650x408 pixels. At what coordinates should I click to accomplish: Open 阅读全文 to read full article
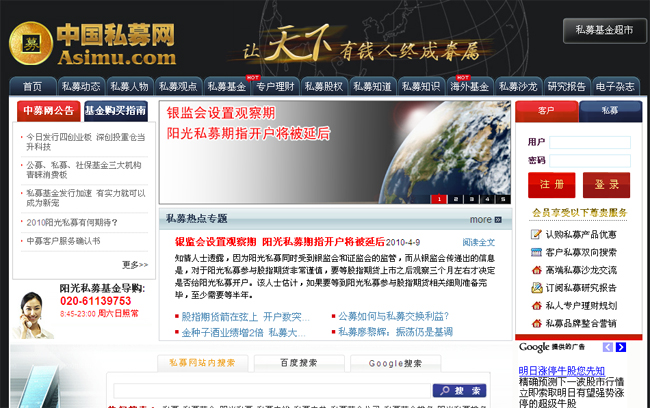click(x=478, y=242)
